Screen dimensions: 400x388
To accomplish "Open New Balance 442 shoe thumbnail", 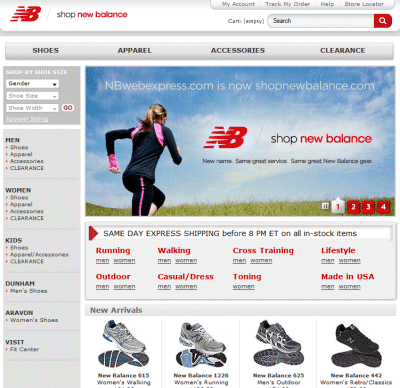I will tap(356, 345).
